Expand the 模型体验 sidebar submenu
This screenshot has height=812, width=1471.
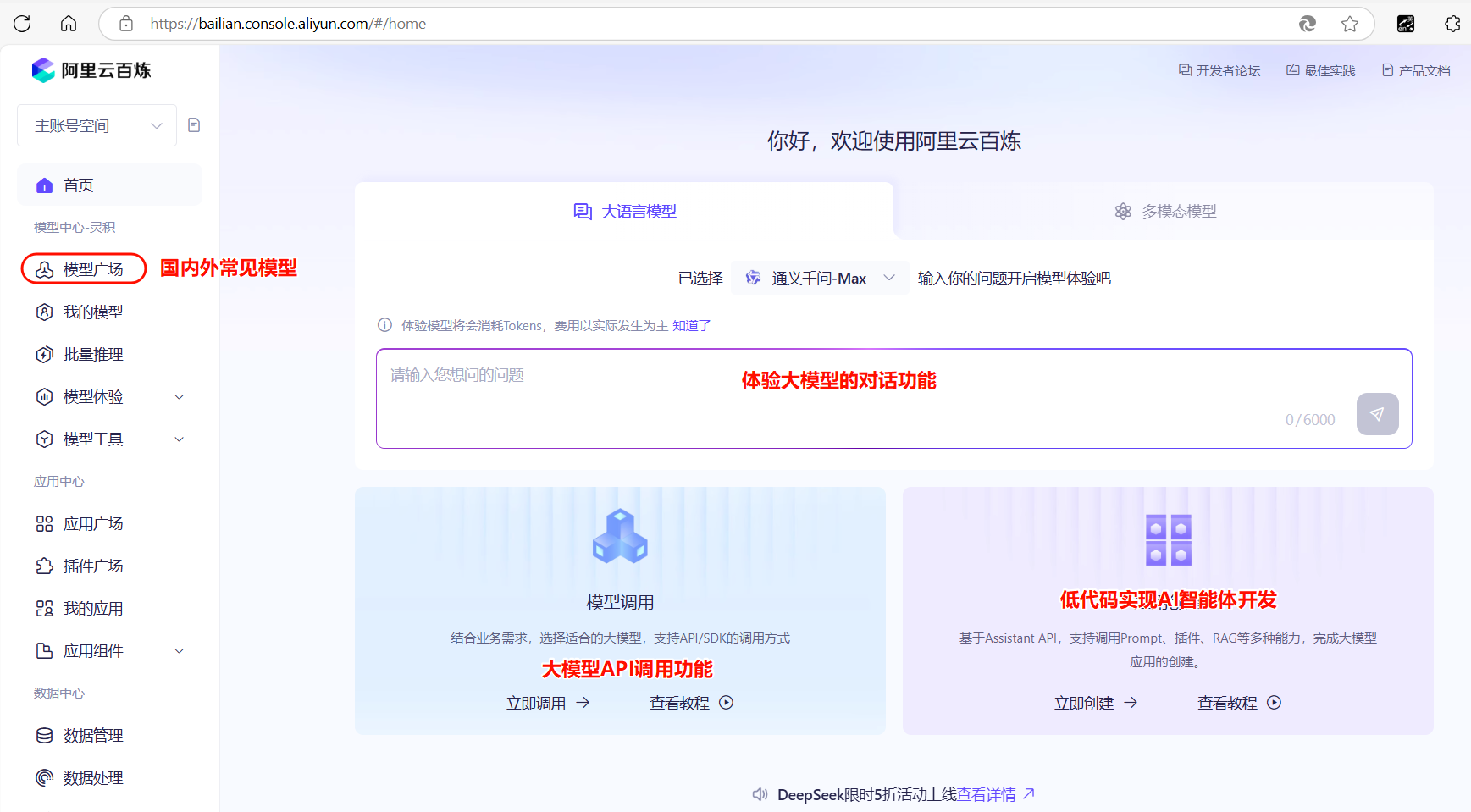[179, 397]
